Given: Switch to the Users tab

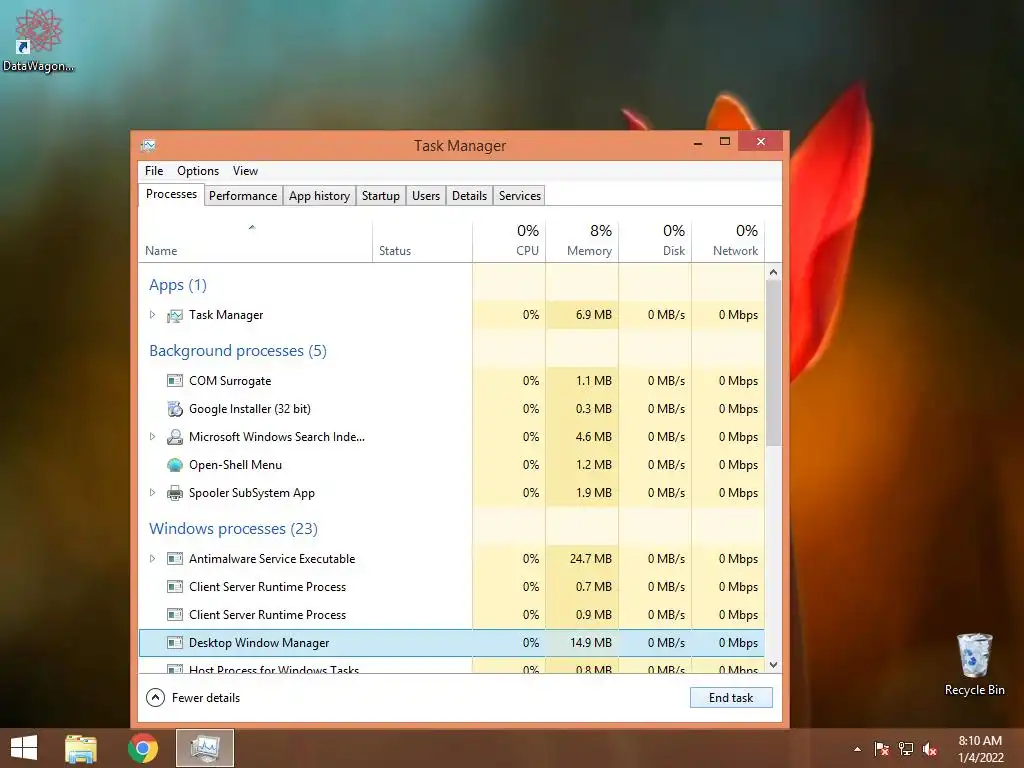Looking at the screenshot, I should (426, 196).
